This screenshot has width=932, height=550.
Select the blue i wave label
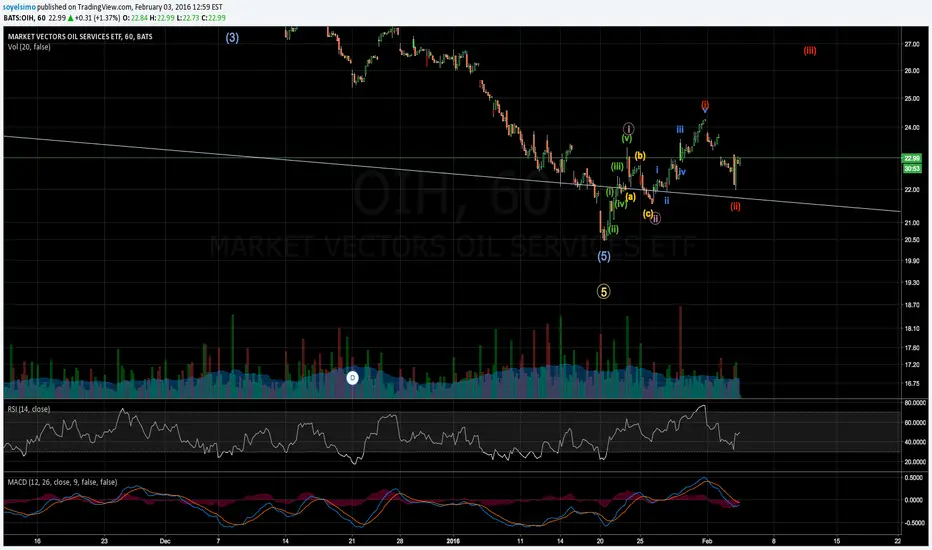657,169
